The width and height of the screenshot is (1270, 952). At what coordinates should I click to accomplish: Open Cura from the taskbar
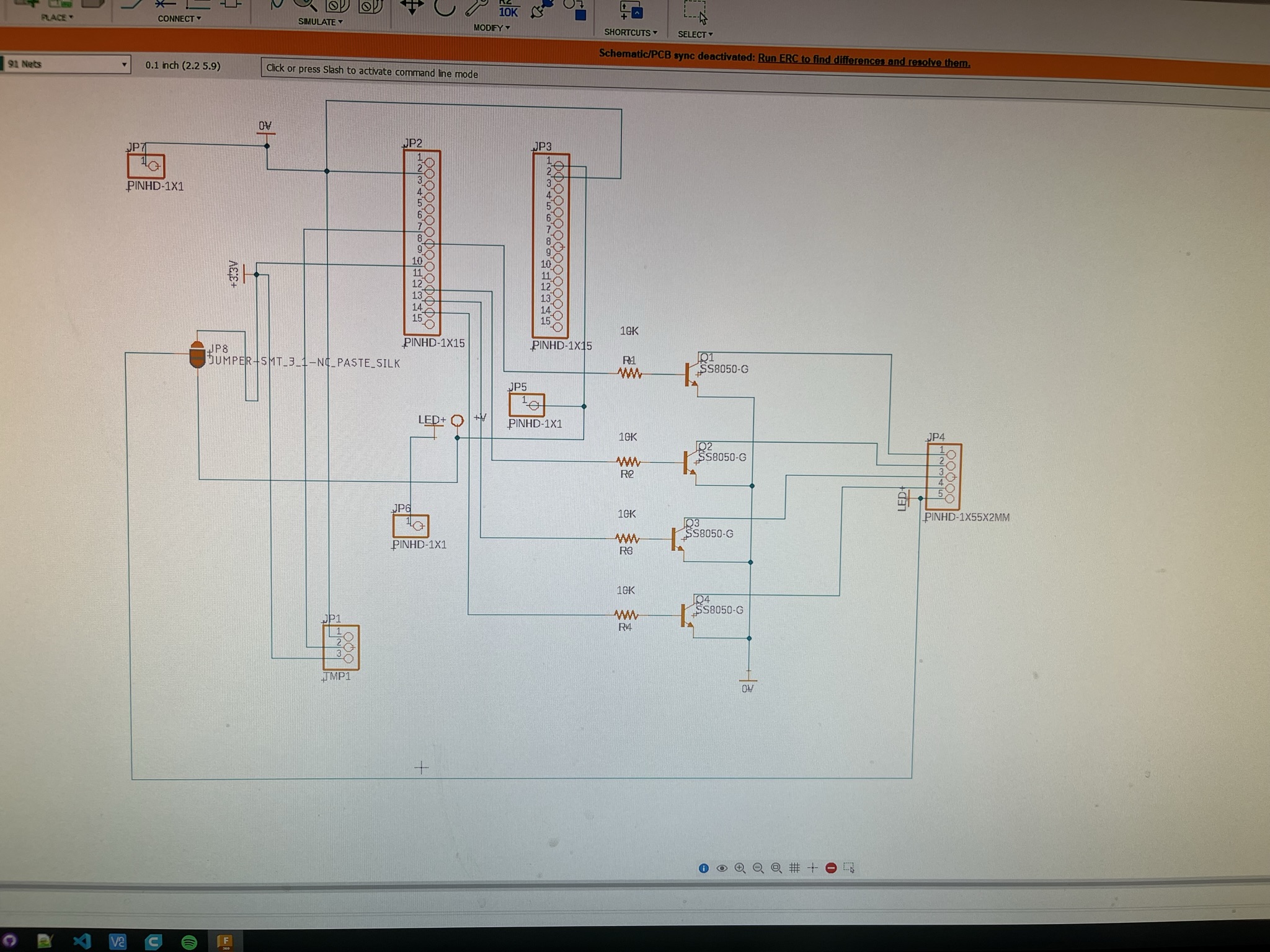point(153,942)
